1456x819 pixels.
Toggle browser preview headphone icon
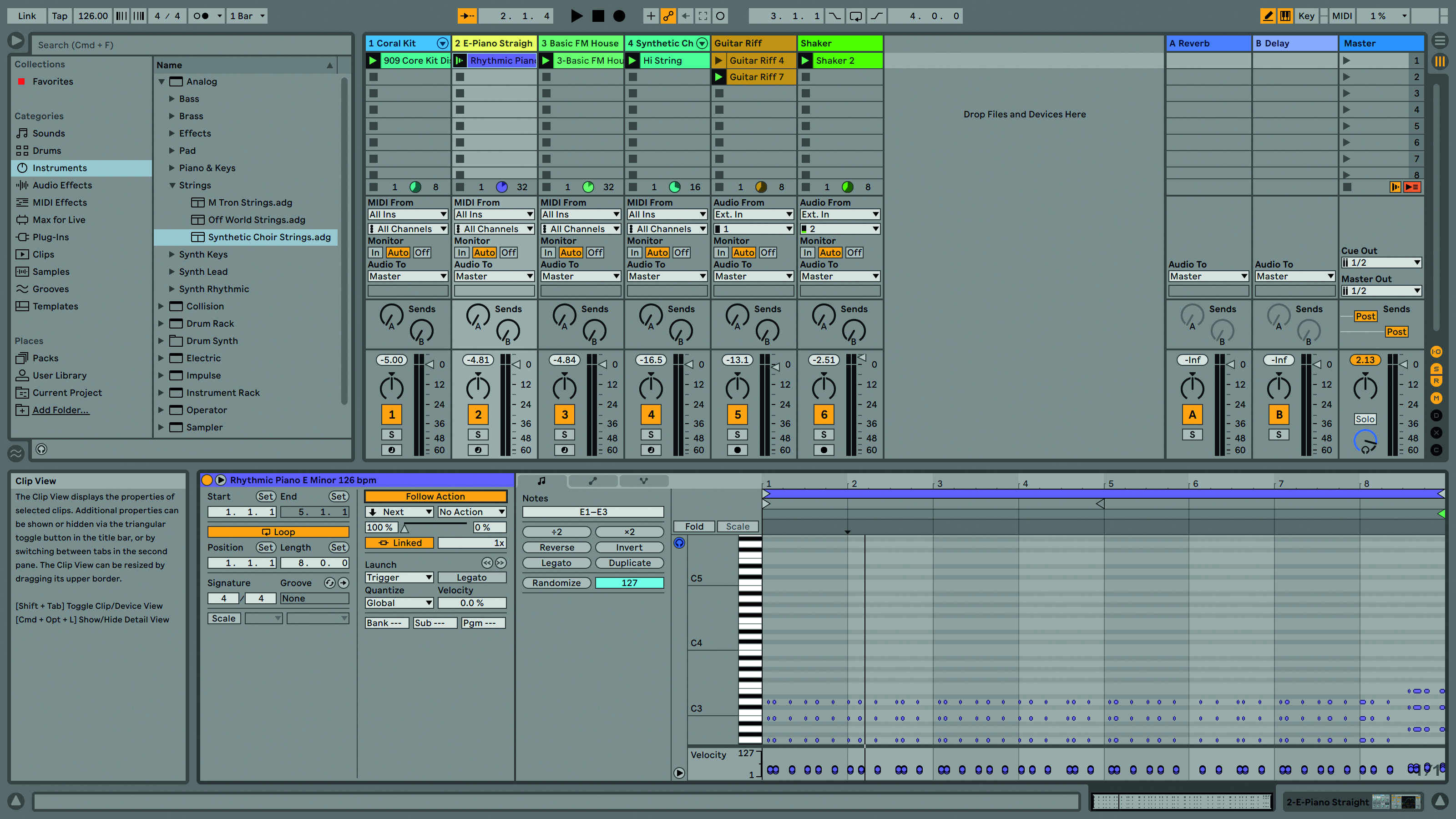[41, 449]
